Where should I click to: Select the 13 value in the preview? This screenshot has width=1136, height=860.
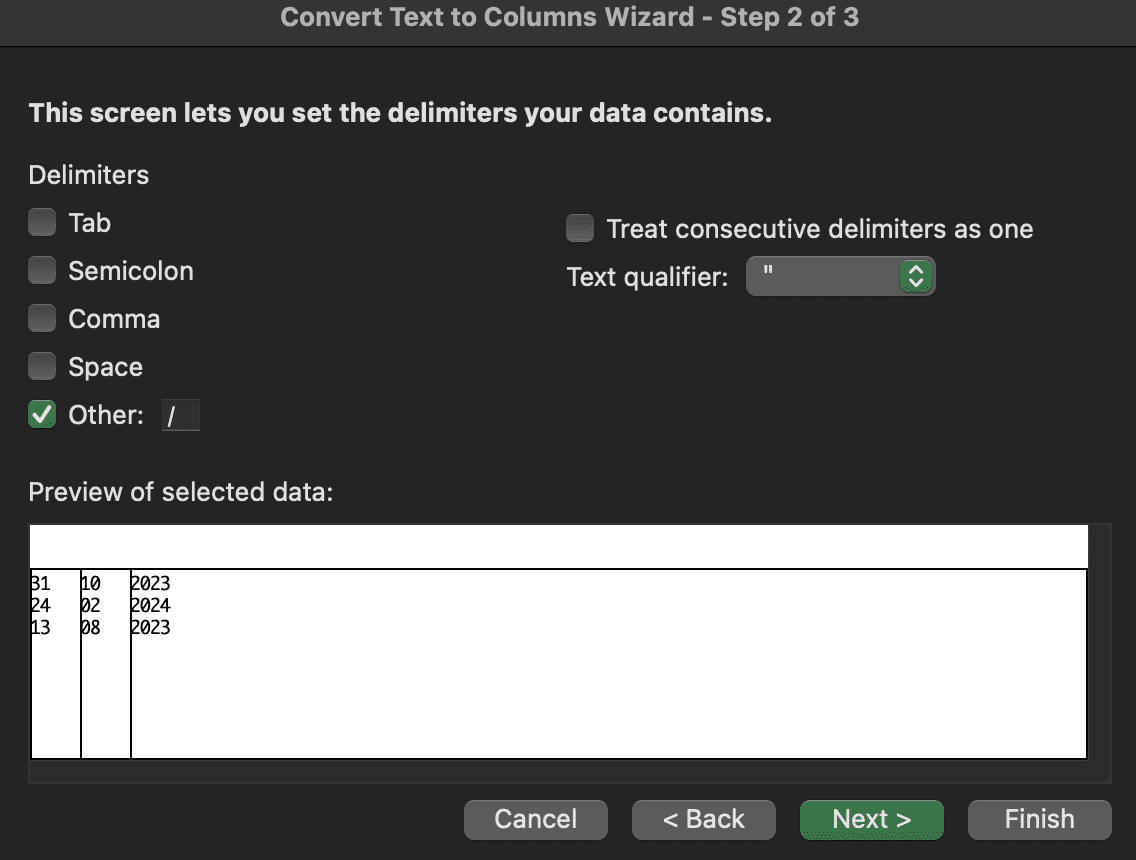42,628
